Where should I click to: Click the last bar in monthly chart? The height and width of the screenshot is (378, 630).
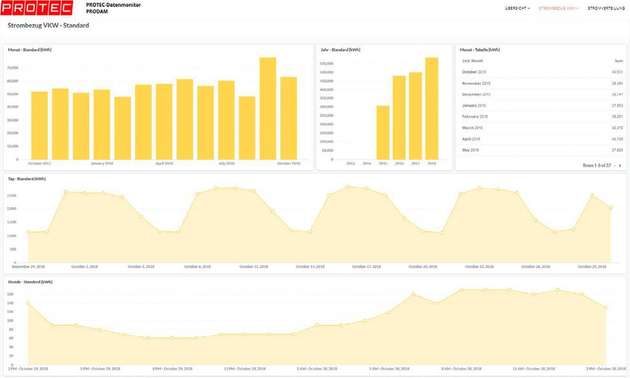pos(288,119)
